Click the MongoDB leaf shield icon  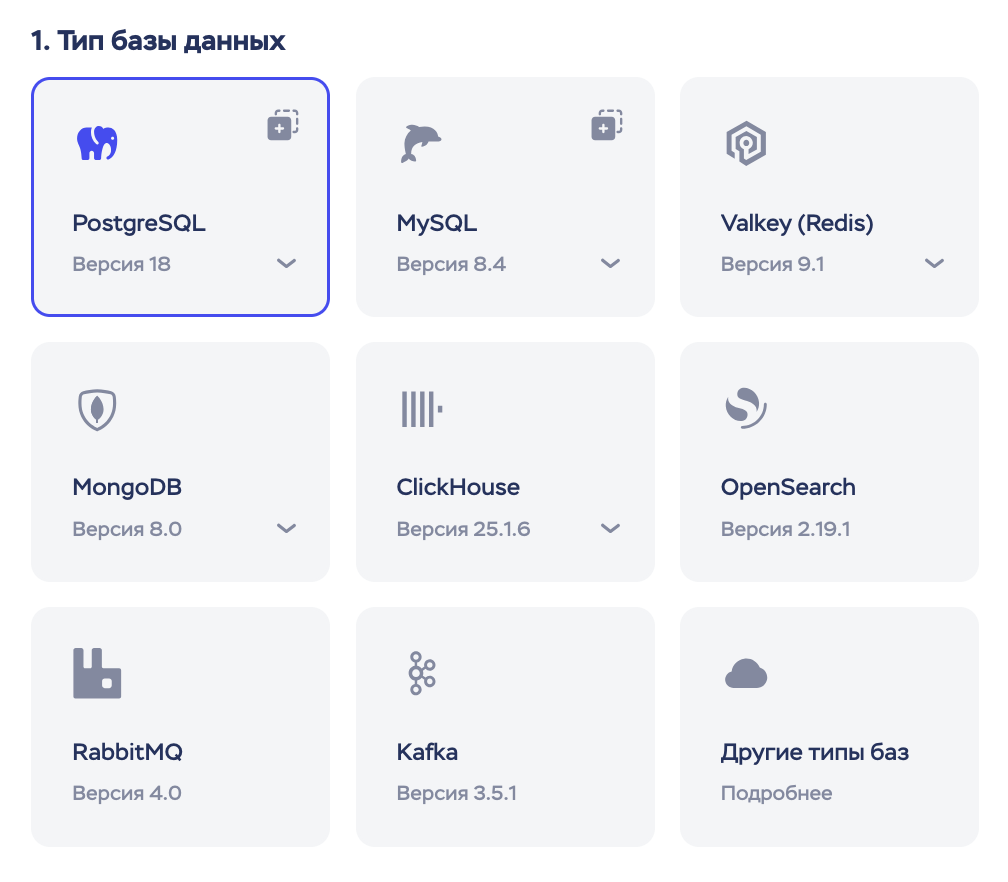[97, 410]
